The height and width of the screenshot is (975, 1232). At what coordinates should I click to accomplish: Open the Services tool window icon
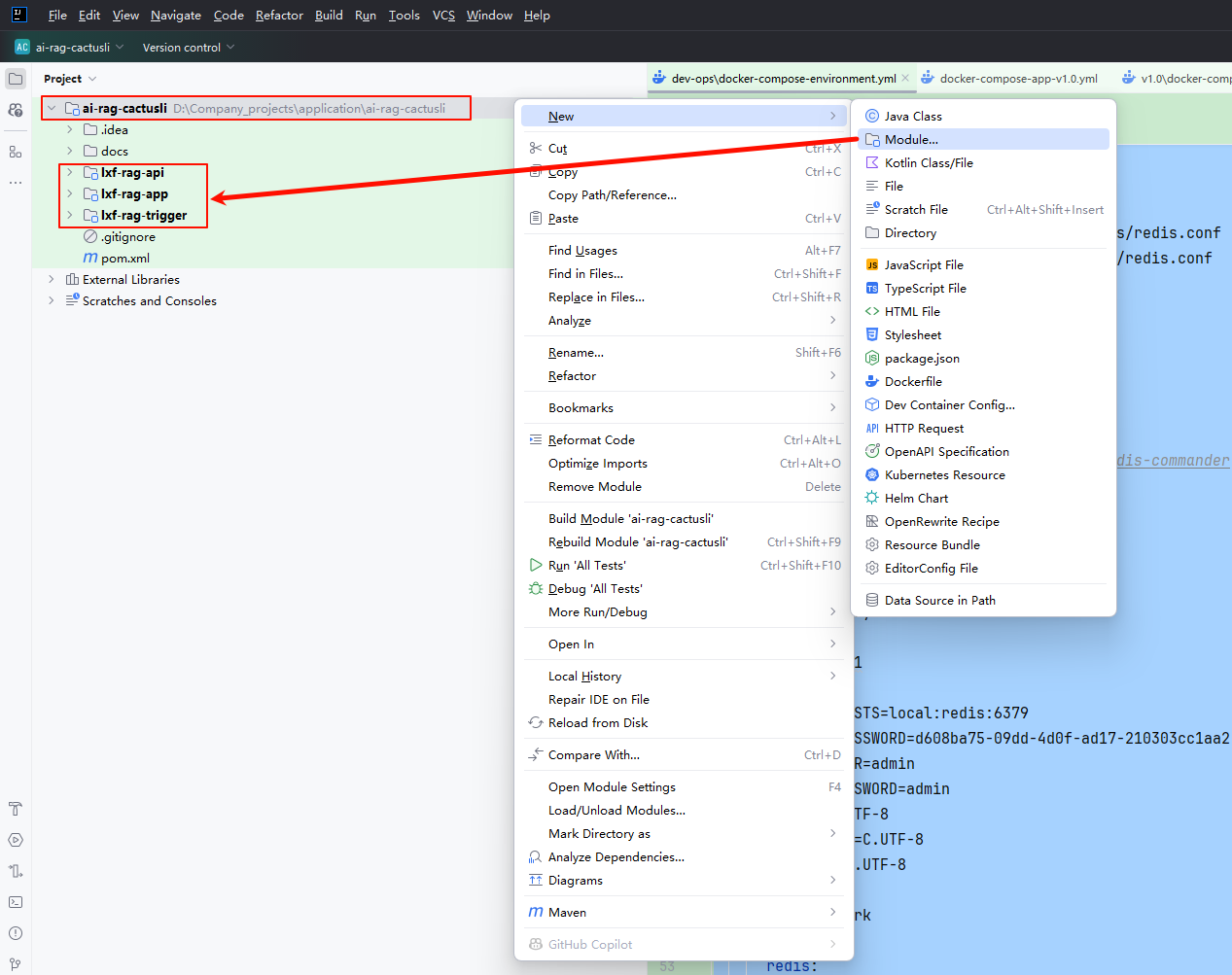pyautogui.click(x=16, y=840)
